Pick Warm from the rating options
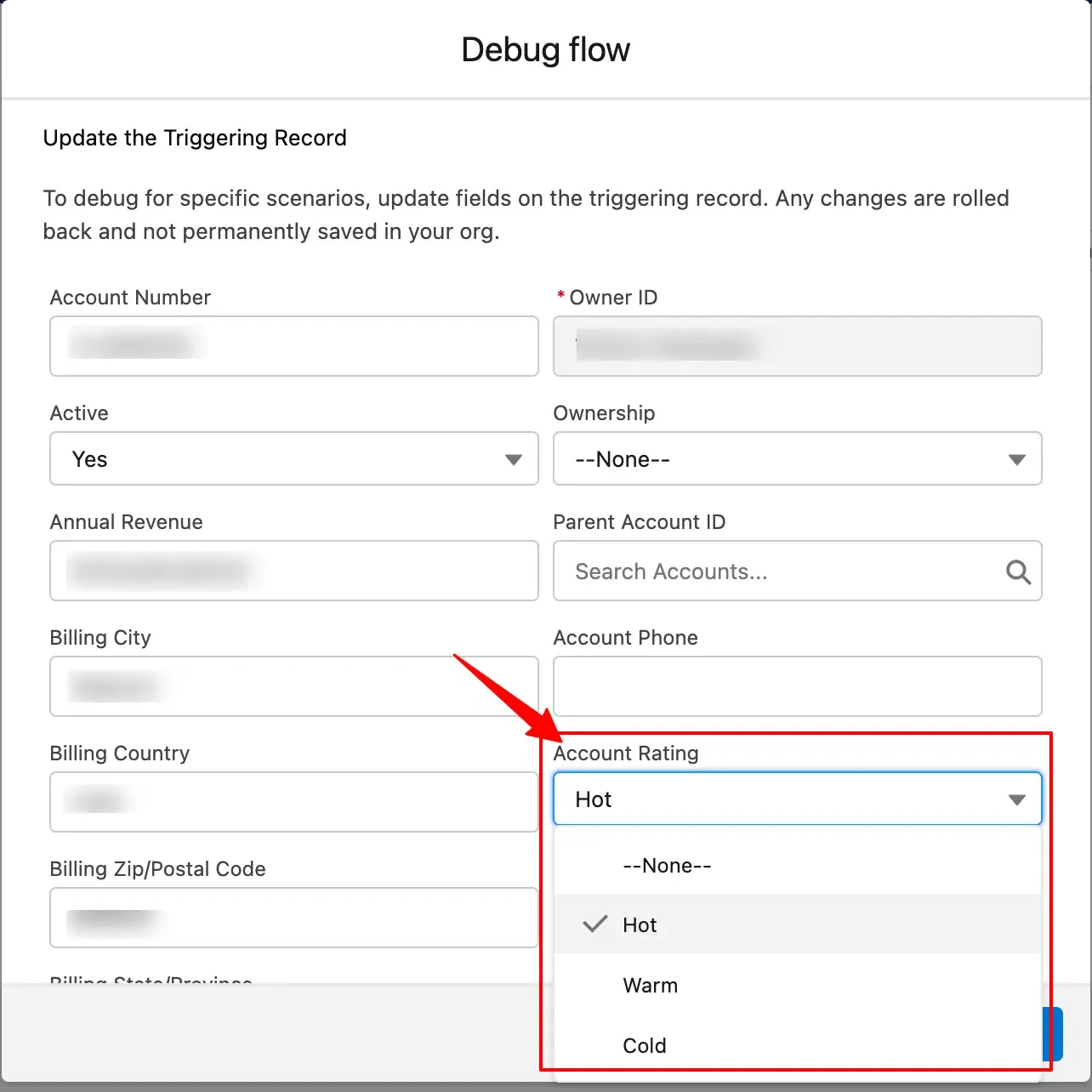This screenshot has height=1092, width=1092. click(x=797, y=985)
